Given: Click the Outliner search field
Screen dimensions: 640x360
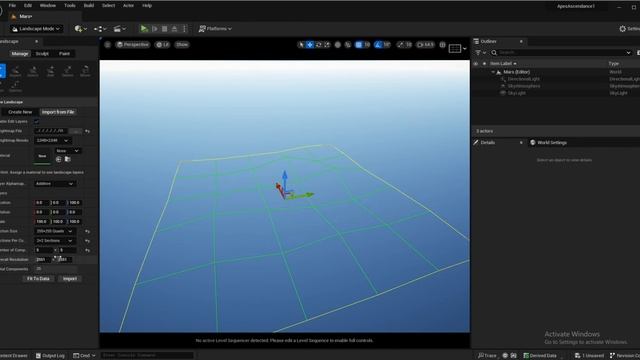Looking at the screenshot, I should [561, 53].
